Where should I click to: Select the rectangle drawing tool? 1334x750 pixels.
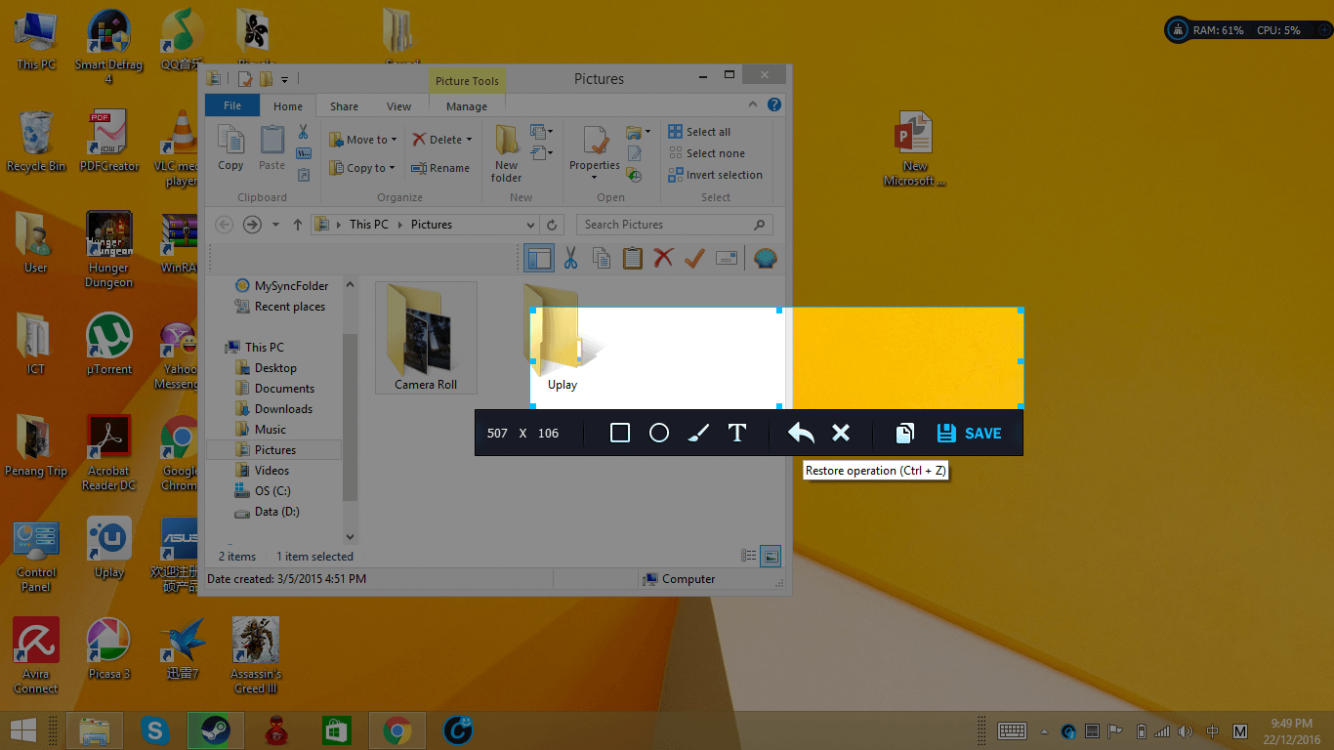tap(620, 433)
